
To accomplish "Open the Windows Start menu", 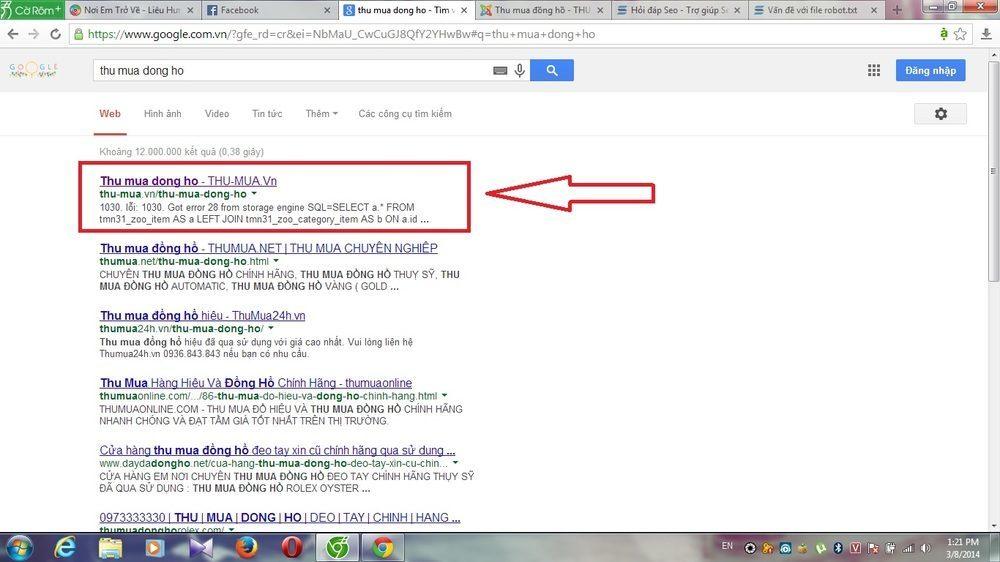I will [x=18, y=548].
